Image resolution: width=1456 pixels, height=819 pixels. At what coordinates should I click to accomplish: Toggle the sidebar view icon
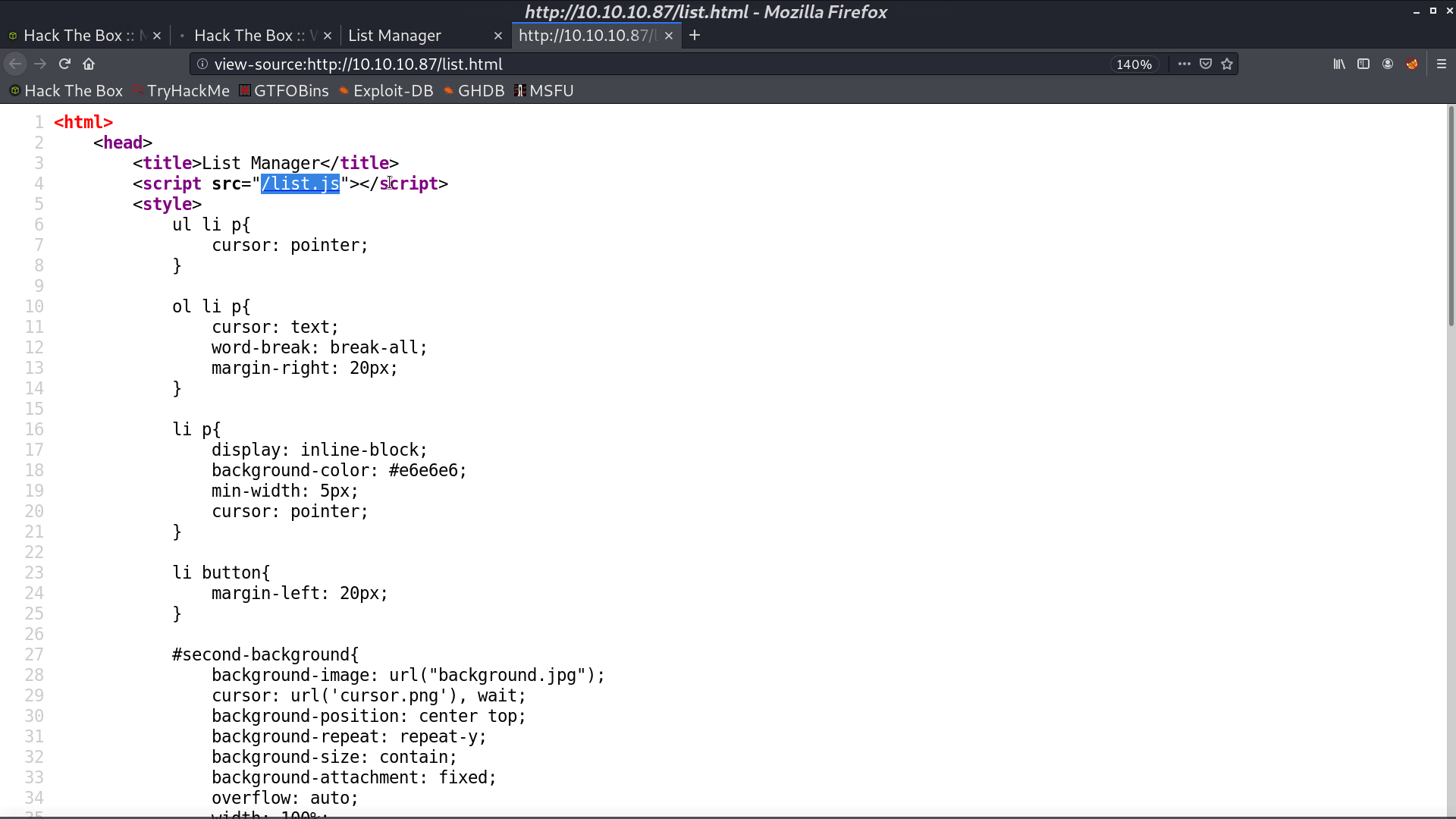[1363, 64]
